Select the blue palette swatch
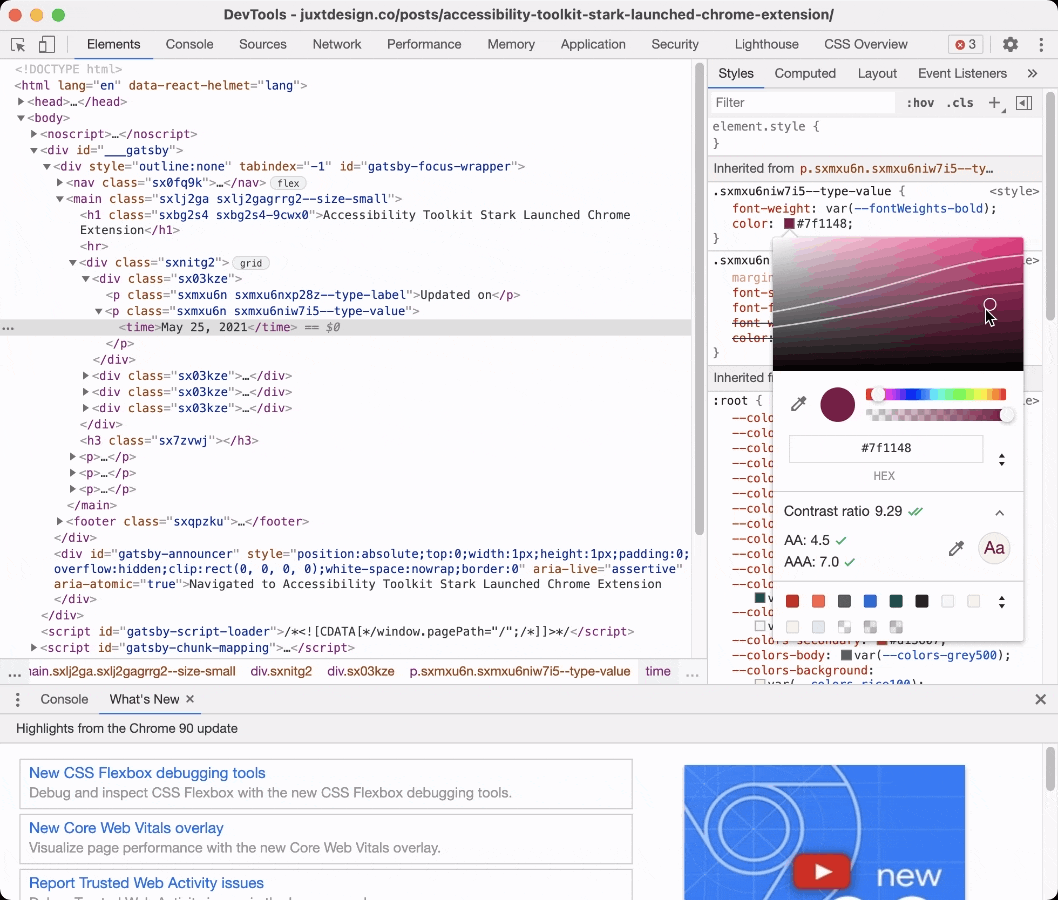The width and height of the screenshot is (1058, 900). pos(870,601)
